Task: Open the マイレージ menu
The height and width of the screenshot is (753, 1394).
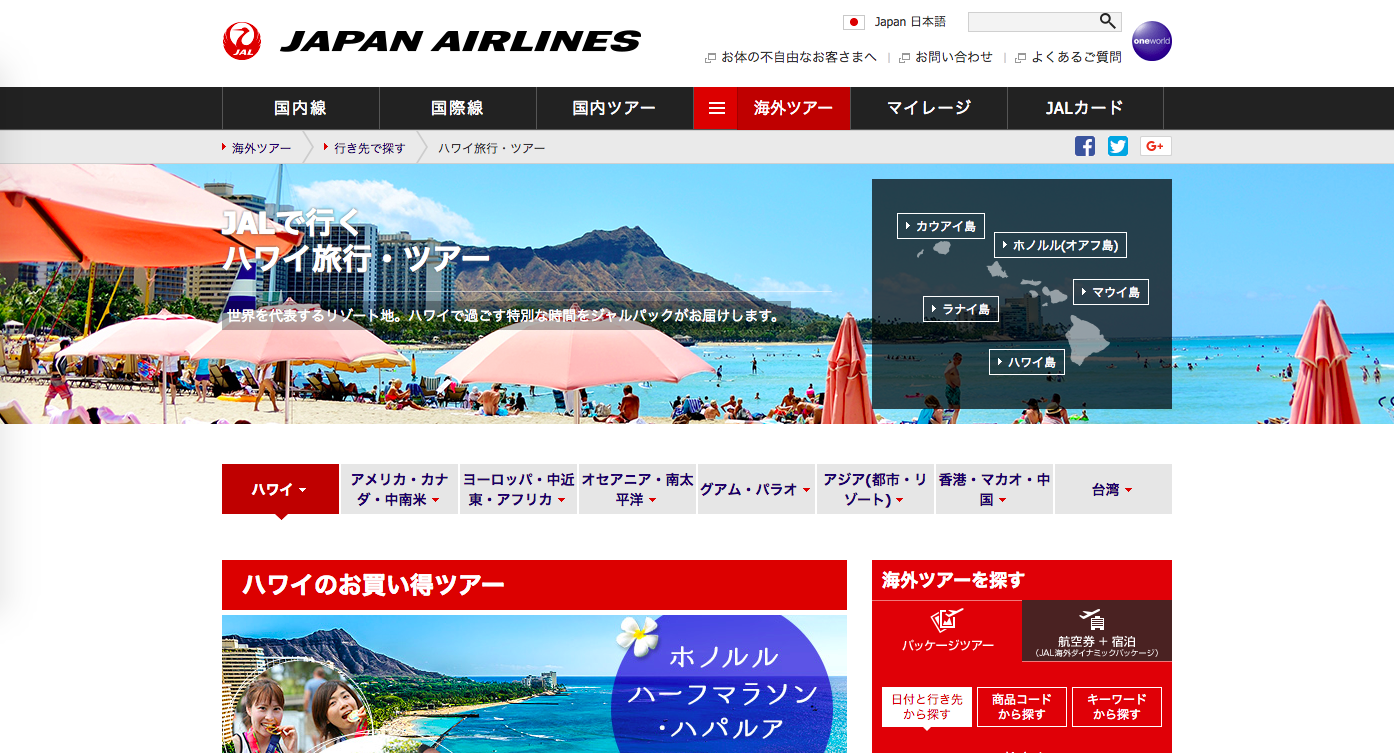Action: pyautogui.click(x=929, y=108)
